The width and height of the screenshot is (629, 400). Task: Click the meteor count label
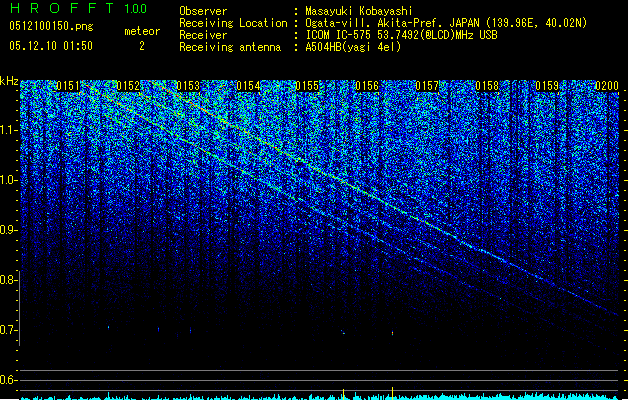(142, 31)
